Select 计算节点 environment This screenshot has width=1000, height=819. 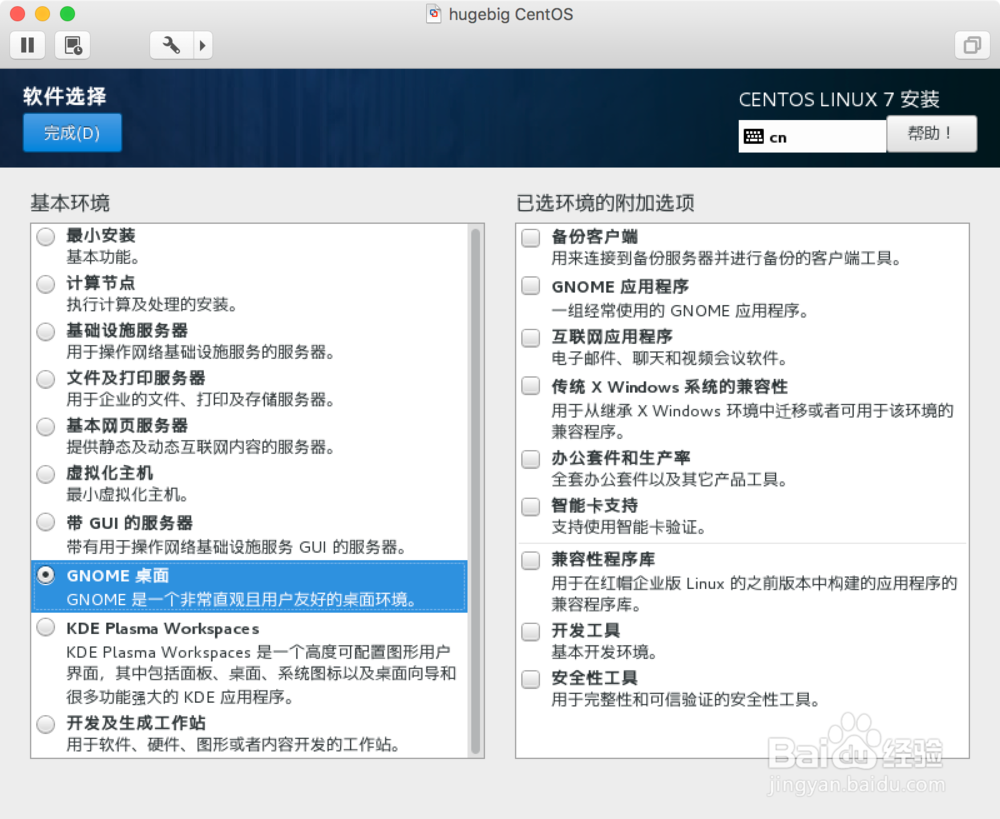(46, 284)
